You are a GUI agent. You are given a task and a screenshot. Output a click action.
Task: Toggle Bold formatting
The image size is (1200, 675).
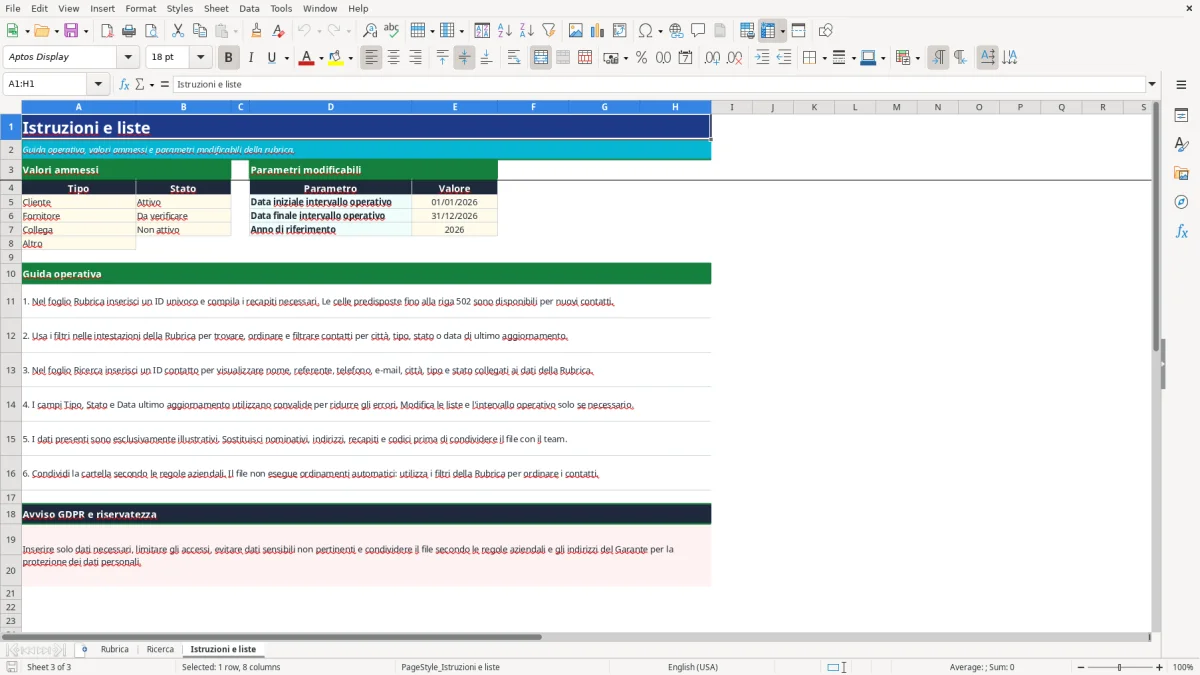(x=229, y=58)
